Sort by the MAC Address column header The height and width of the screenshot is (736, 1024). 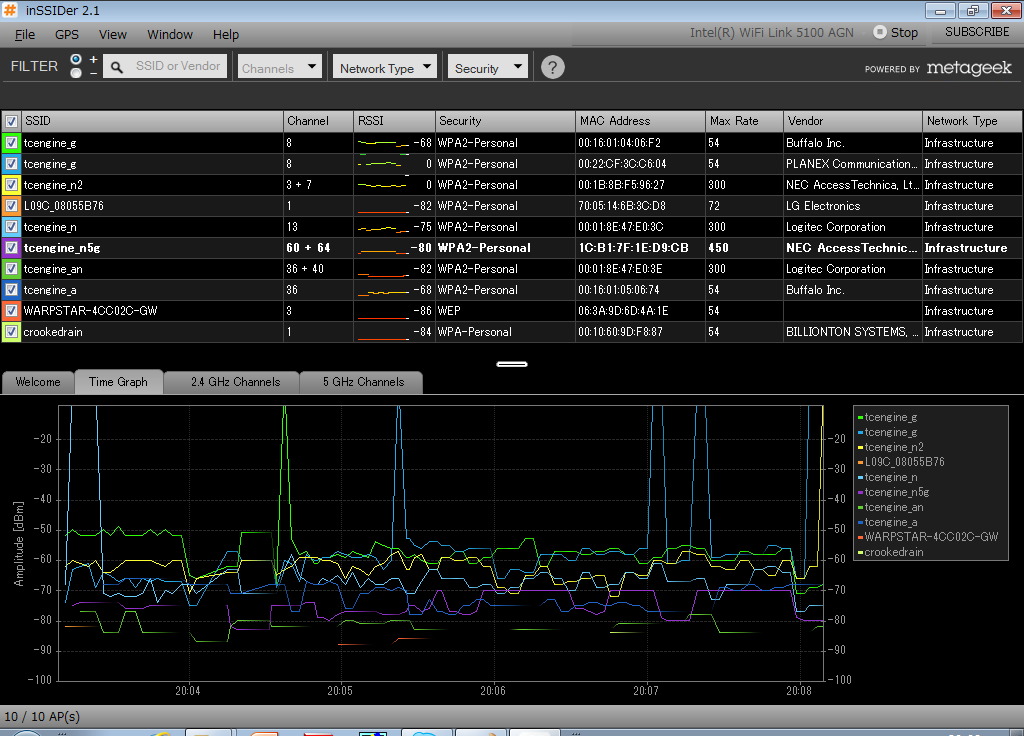click(641, 121)
